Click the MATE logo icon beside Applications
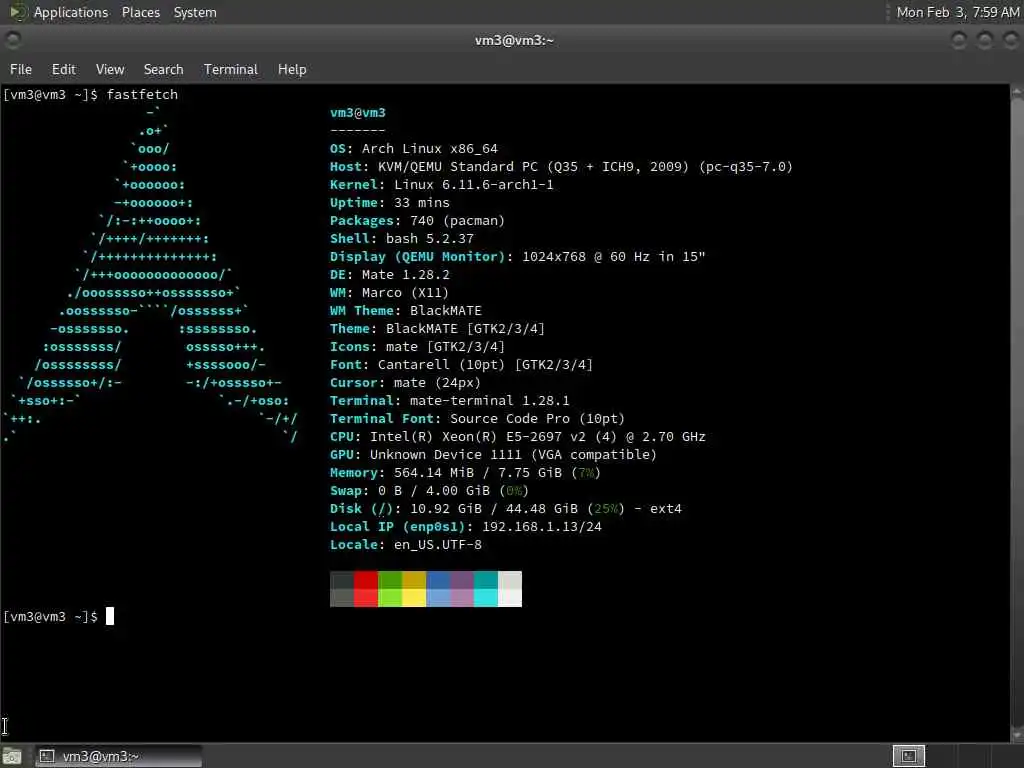The height and width of the screenshot is (768, 1024). pyautogui.click(x=18, y=12)
